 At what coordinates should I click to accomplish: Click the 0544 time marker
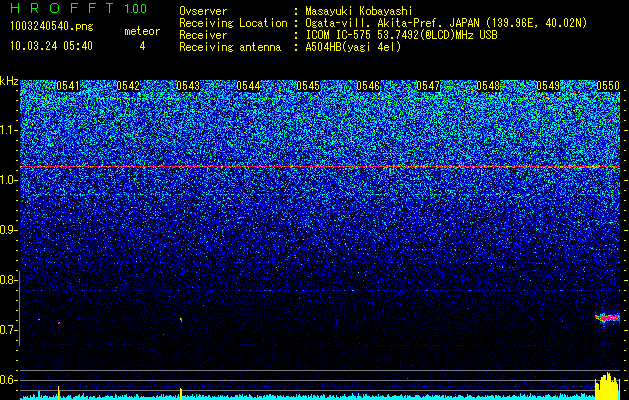248,86
